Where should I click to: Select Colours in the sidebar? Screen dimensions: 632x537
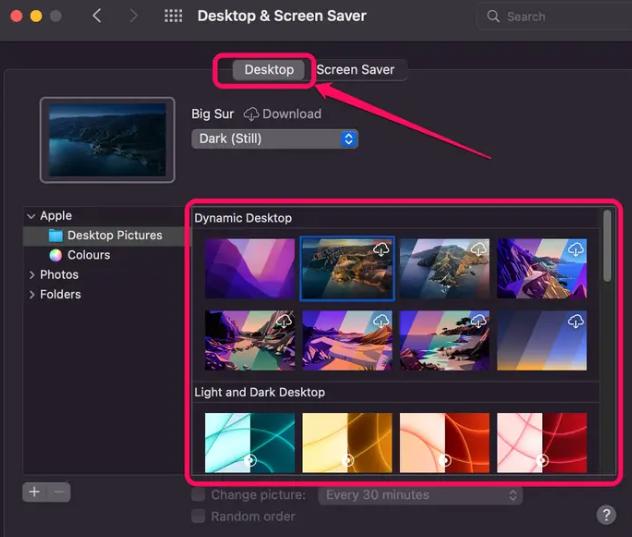89,255
